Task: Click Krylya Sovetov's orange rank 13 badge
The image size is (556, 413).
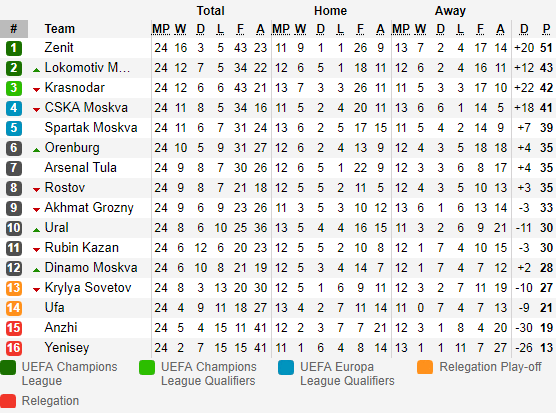Action: 14,288
